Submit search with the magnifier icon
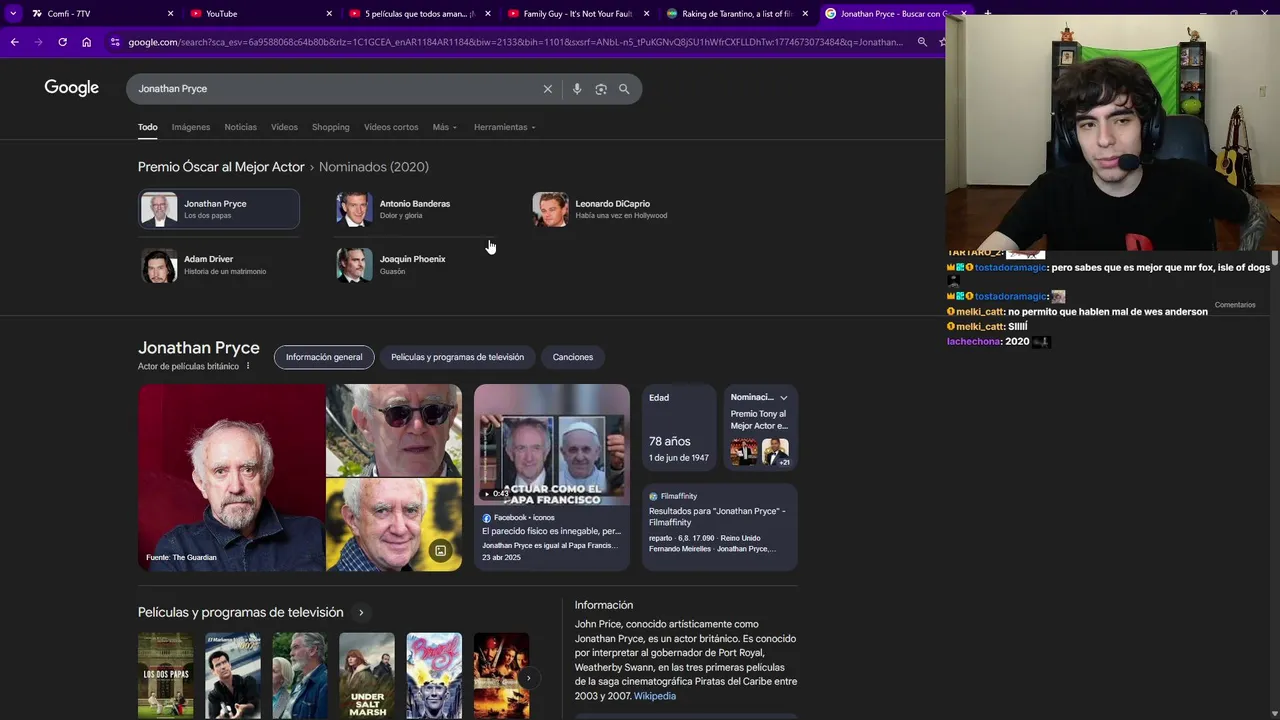The image size is (1280, 720). tap(624, 89)
